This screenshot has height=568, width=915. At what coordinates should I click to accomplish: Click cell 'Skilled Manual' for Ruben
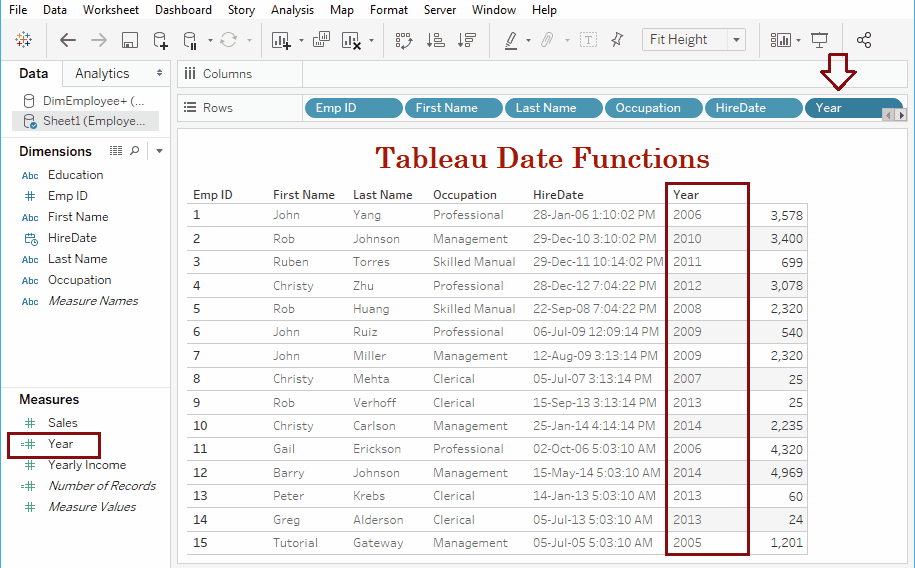pos(474,262)
